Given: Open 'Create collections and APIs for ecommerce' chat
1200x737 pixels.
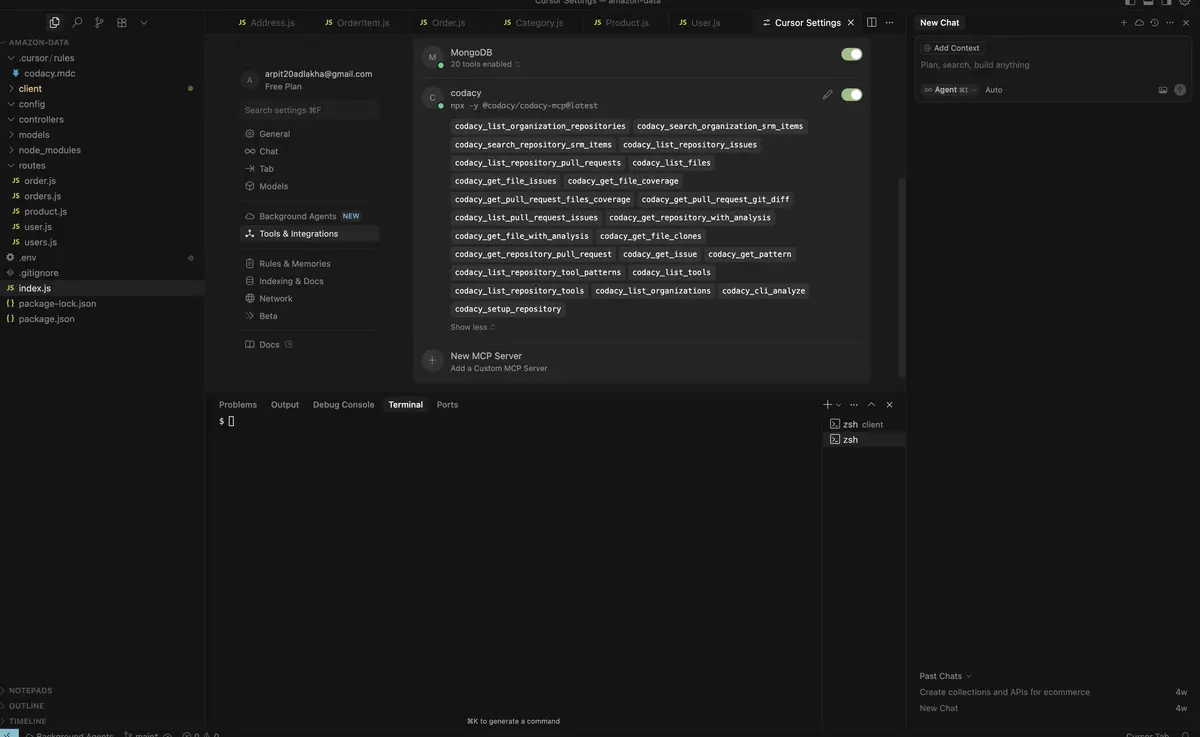Looking at the screenshot, I should point(1005,692).
